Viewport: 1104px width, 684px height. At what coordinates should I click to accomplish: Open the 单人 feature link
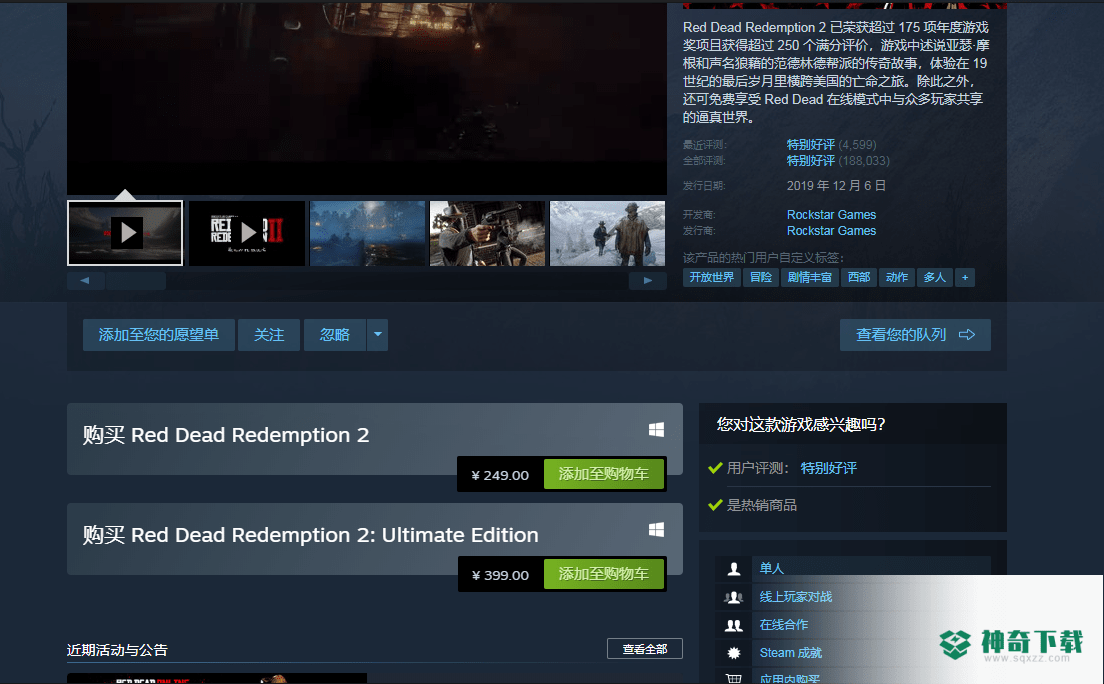pyautogui.click(x=772, y=568)
